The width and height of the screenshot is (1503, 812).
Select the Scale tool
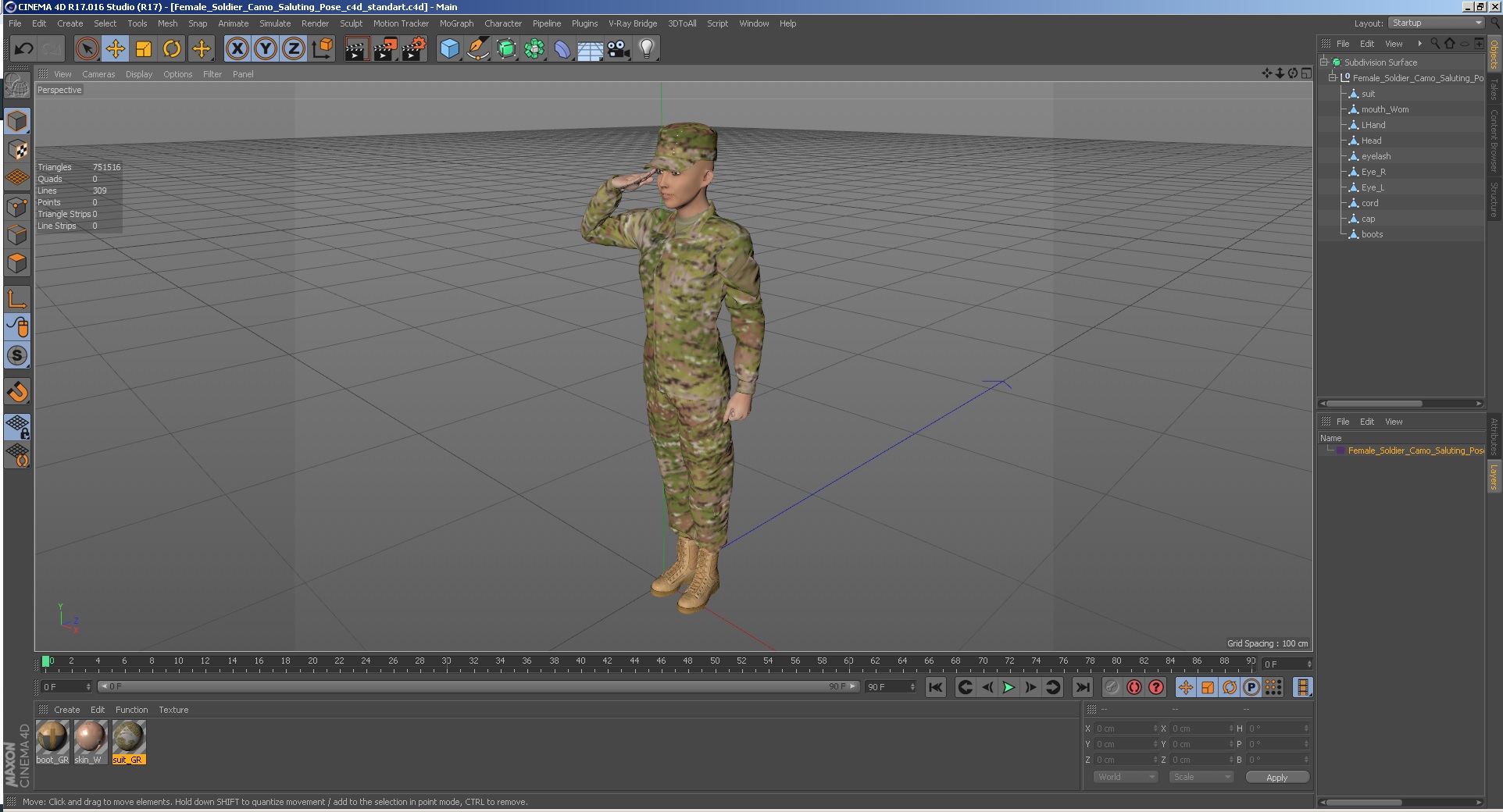pyautogui.click(x=144, y=48)
